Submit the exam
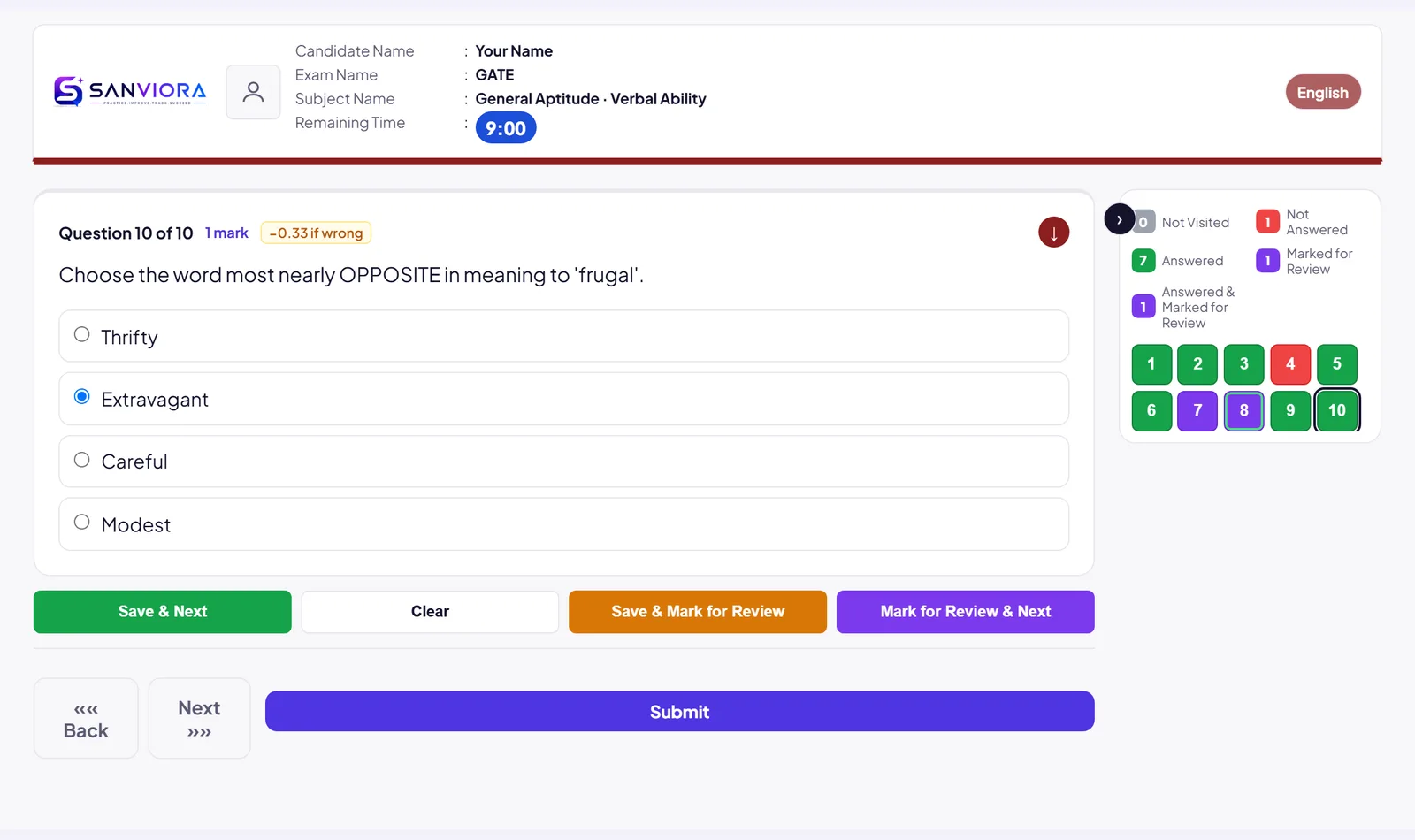The width and height of the screenshot is (1415, 840). click(x=680, y=712)
